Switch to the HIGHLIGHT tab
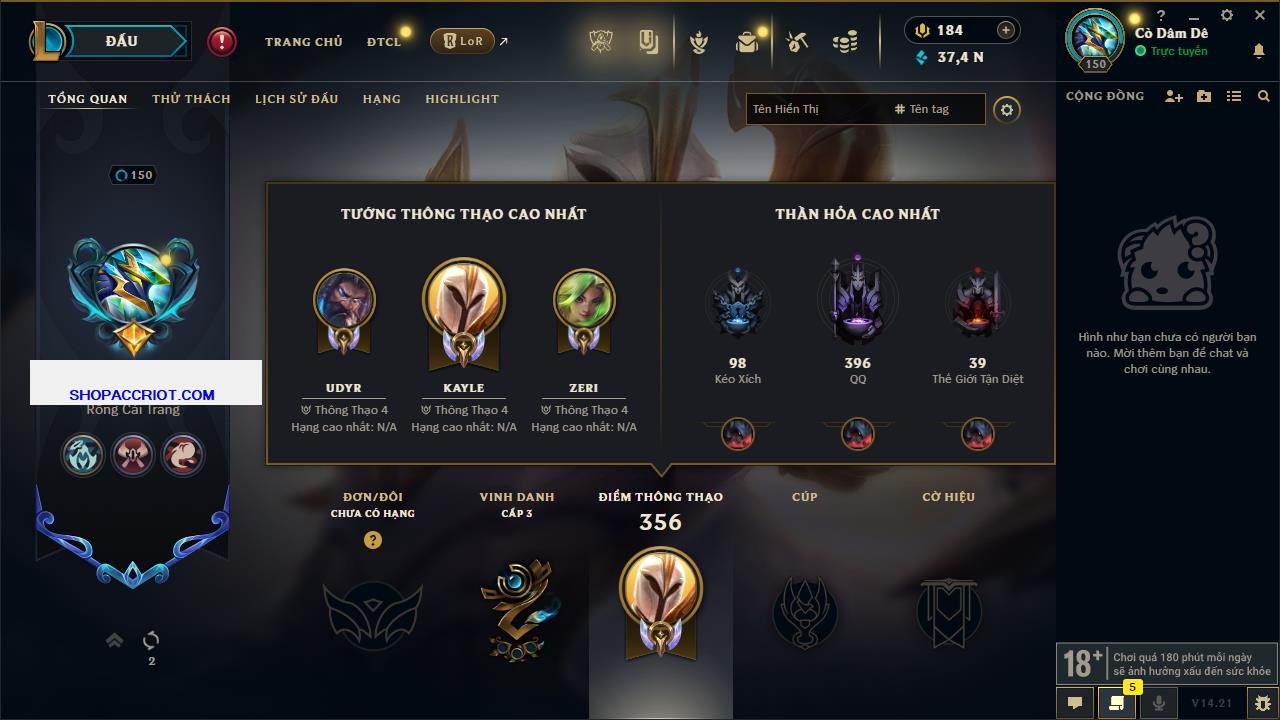 click(462, 99)
